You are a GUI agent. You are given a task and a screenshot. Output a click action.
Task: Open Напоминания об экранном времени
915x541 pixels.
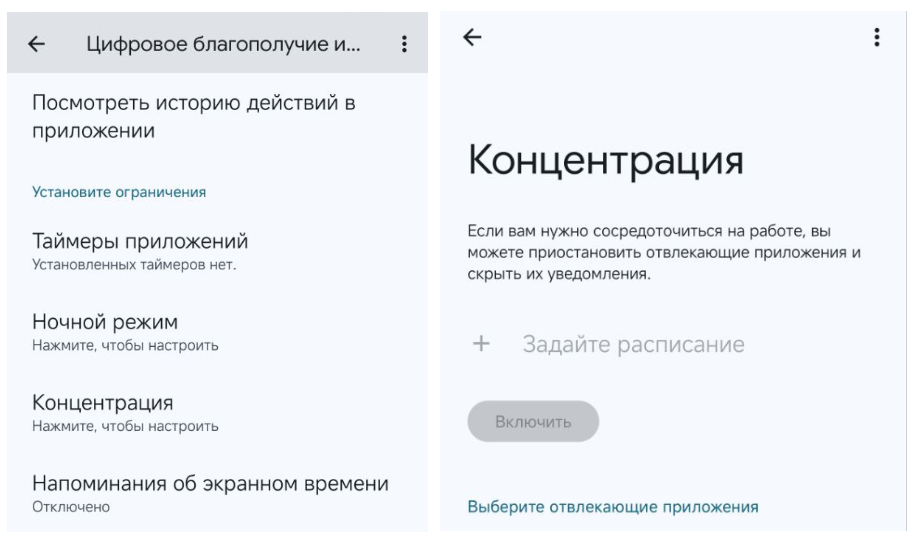coord(217,494)
